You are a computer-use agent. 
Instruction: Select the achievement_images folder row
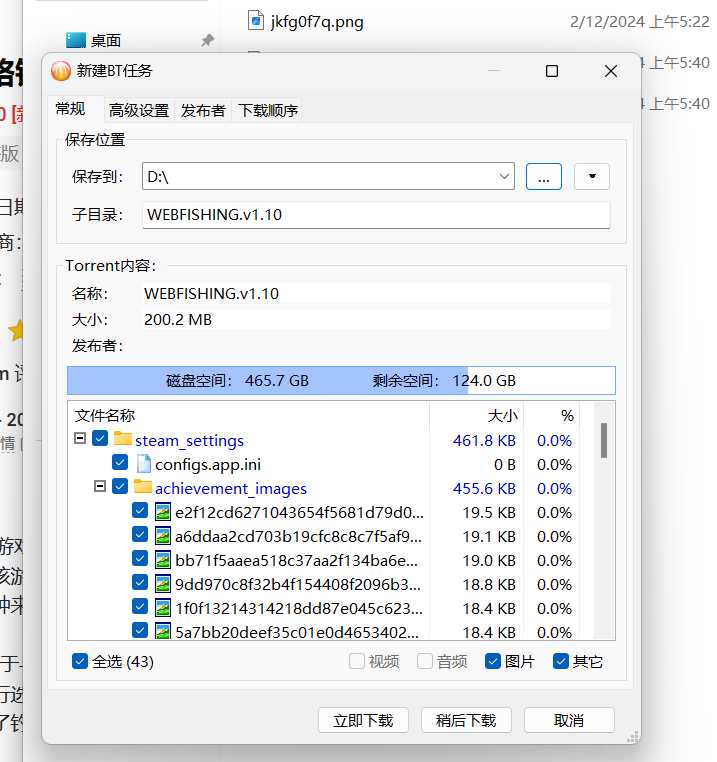tap(231, 488)
